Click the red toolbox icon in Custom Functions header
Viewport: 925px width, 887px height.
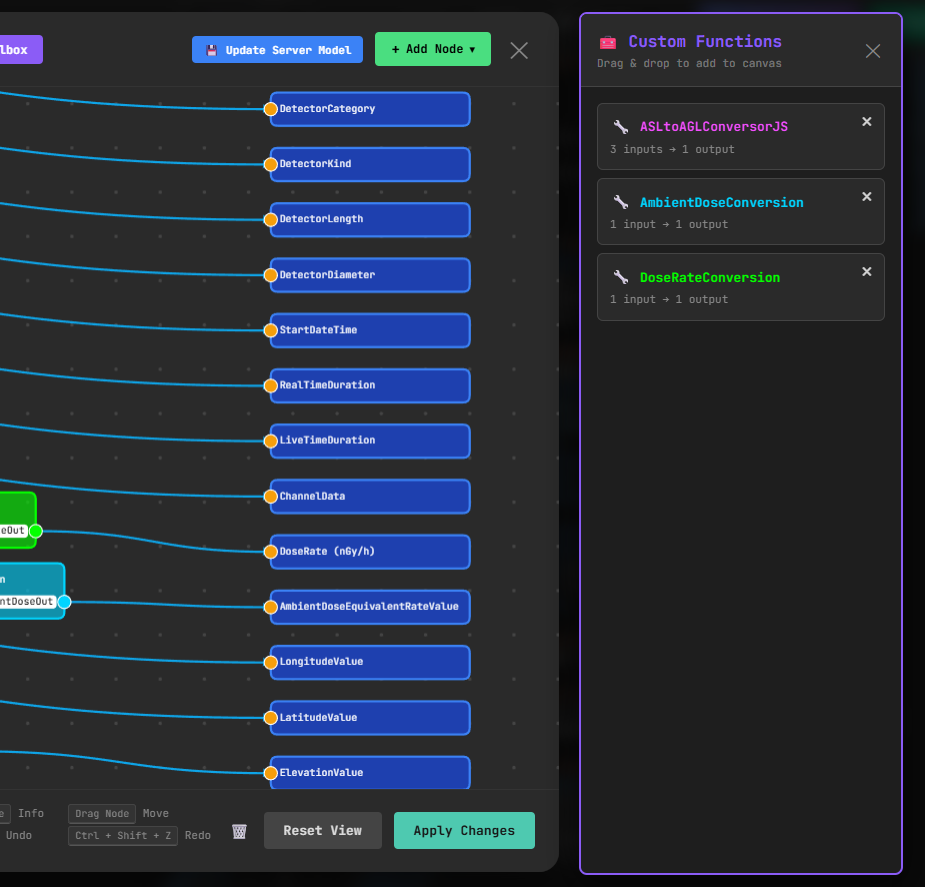[608, 42]
